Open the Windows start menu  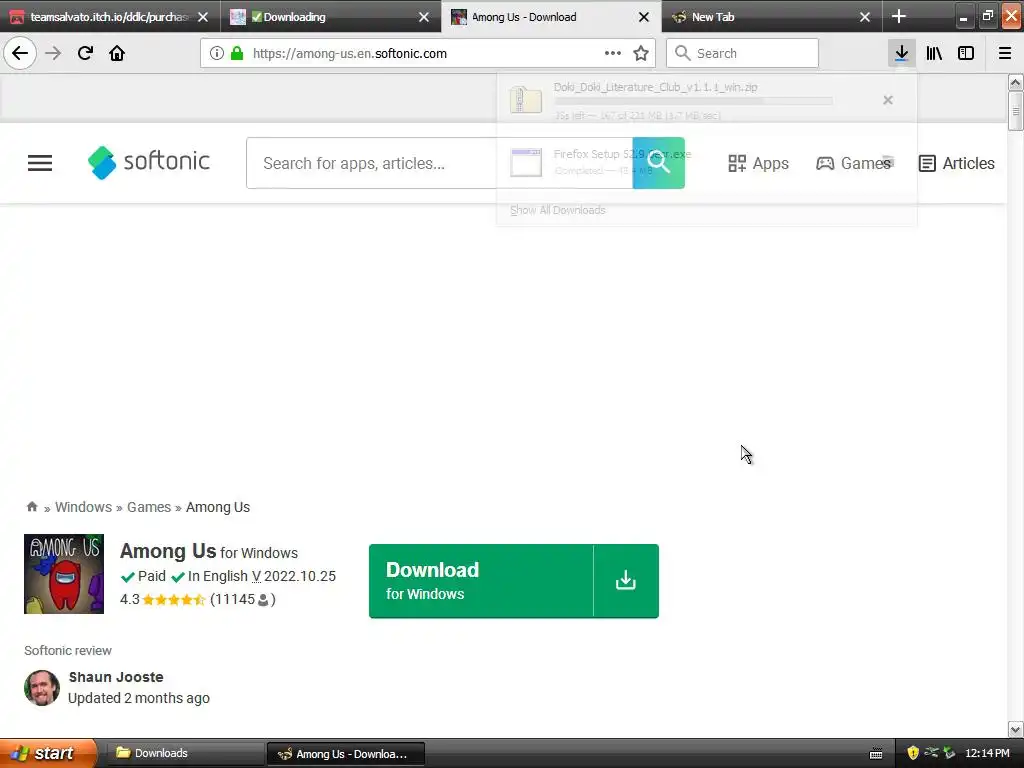coord(48,753)
